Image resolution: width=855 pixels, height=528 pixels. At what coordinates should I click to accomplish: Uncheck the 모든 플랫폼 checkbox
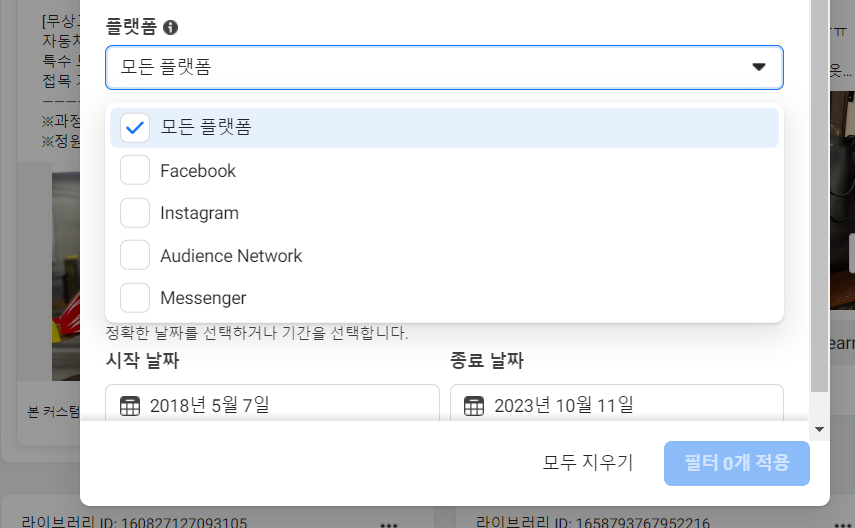tap(135, 128)
